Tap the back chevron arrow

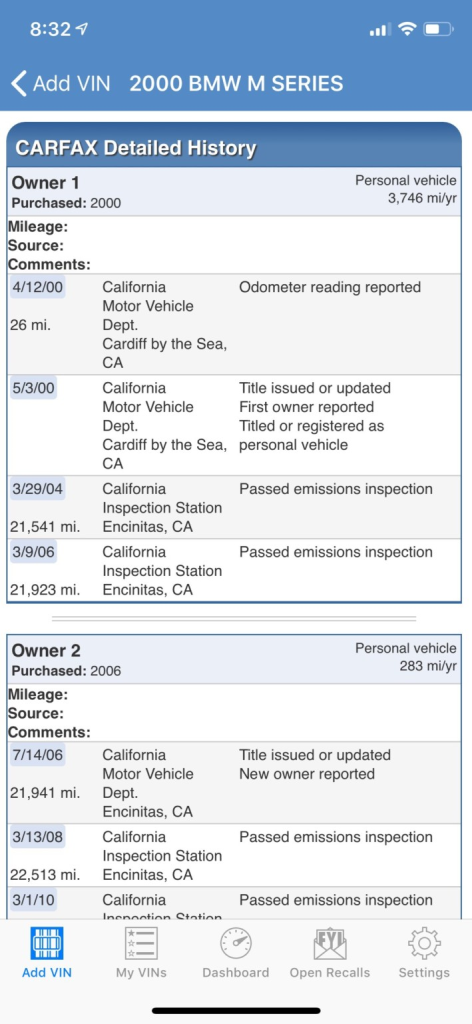(x=19, y=84)
